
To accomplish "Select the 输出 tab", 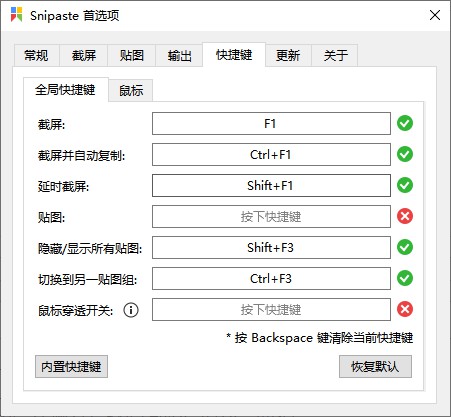I will [x=179, y=55].
